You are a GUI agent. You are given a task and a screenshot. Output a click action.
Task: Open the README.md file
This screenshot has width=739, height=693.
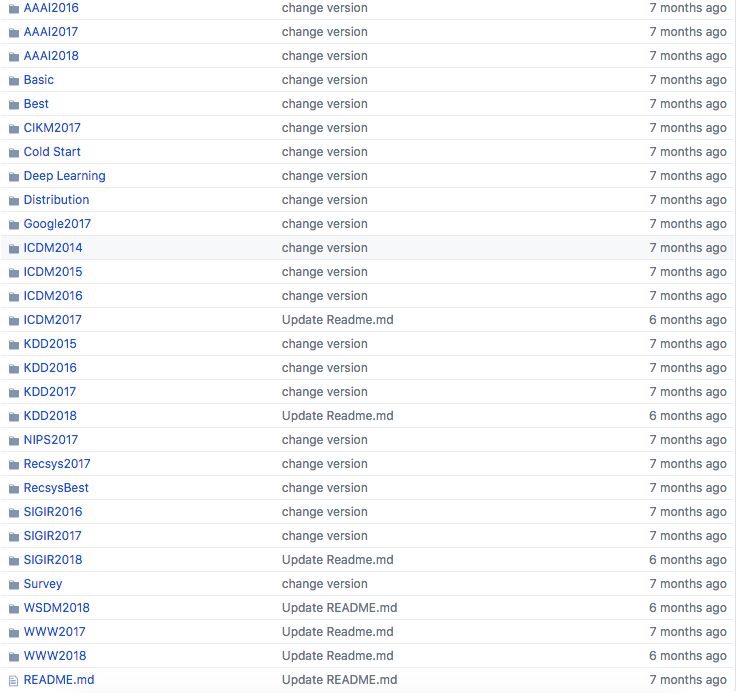coord(59,680)
